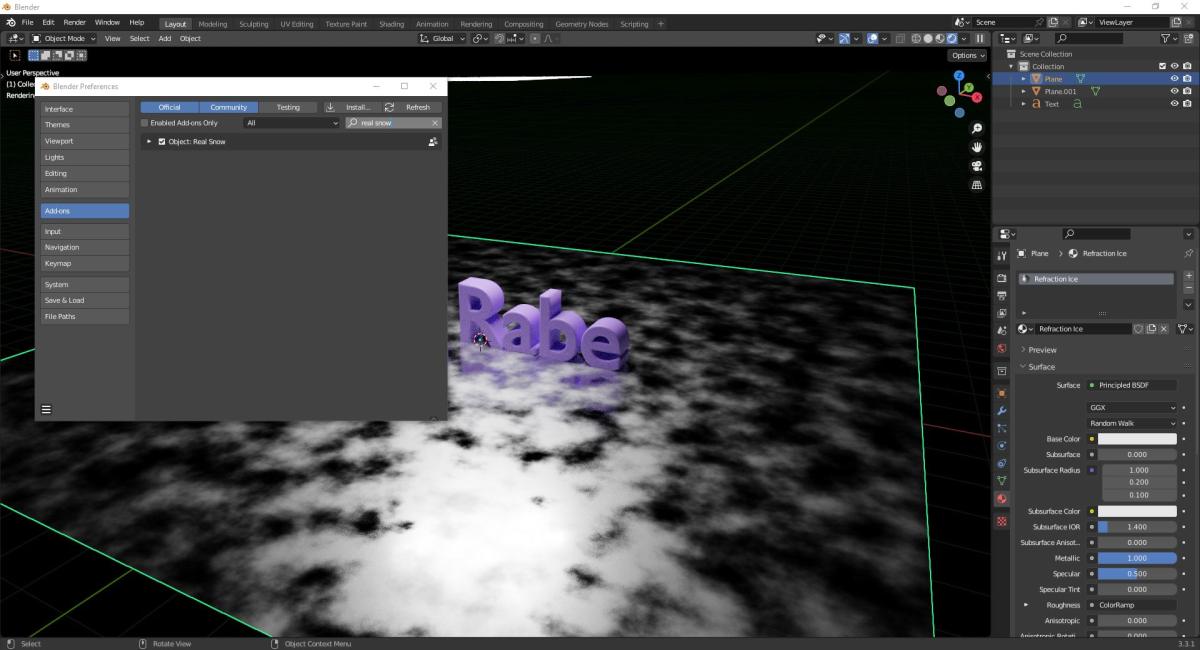This screenshot has width=1200, height=650.
Task: Click the Install... add-on button
Action: 348,107
